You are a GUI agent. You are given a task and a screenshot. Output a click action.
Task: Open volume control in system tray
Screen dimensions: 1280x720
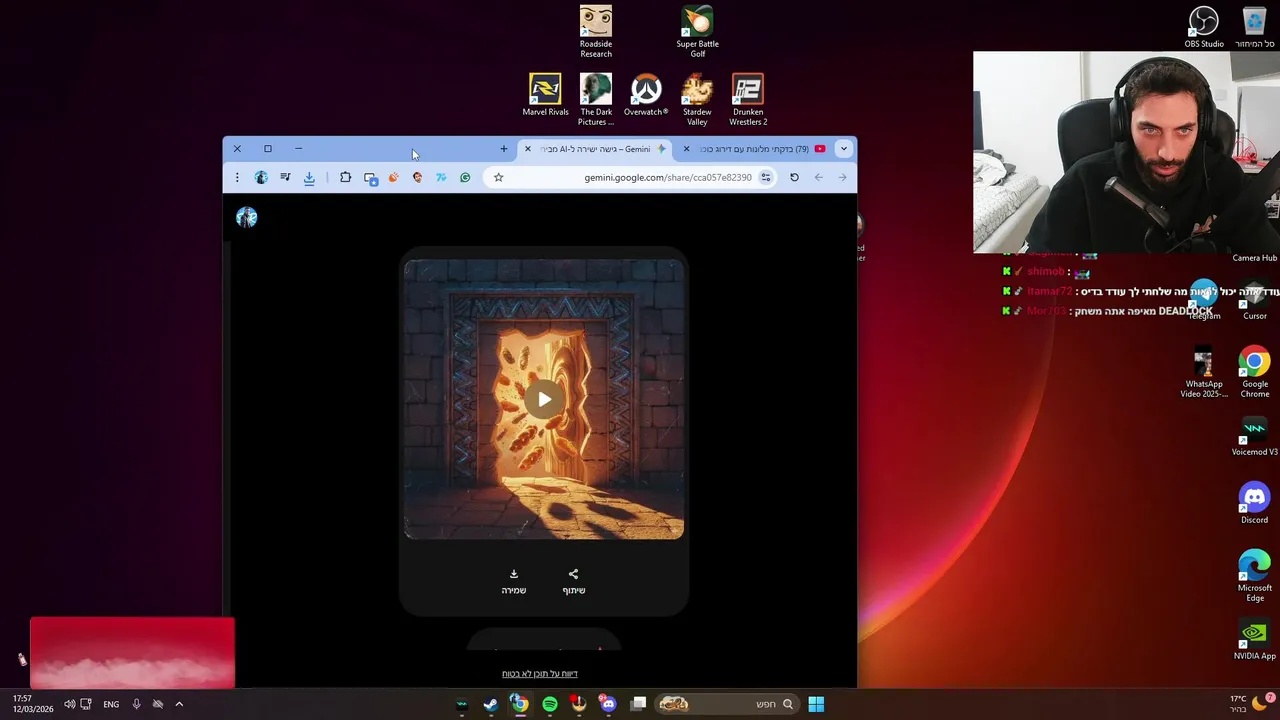tap(69, 704)
